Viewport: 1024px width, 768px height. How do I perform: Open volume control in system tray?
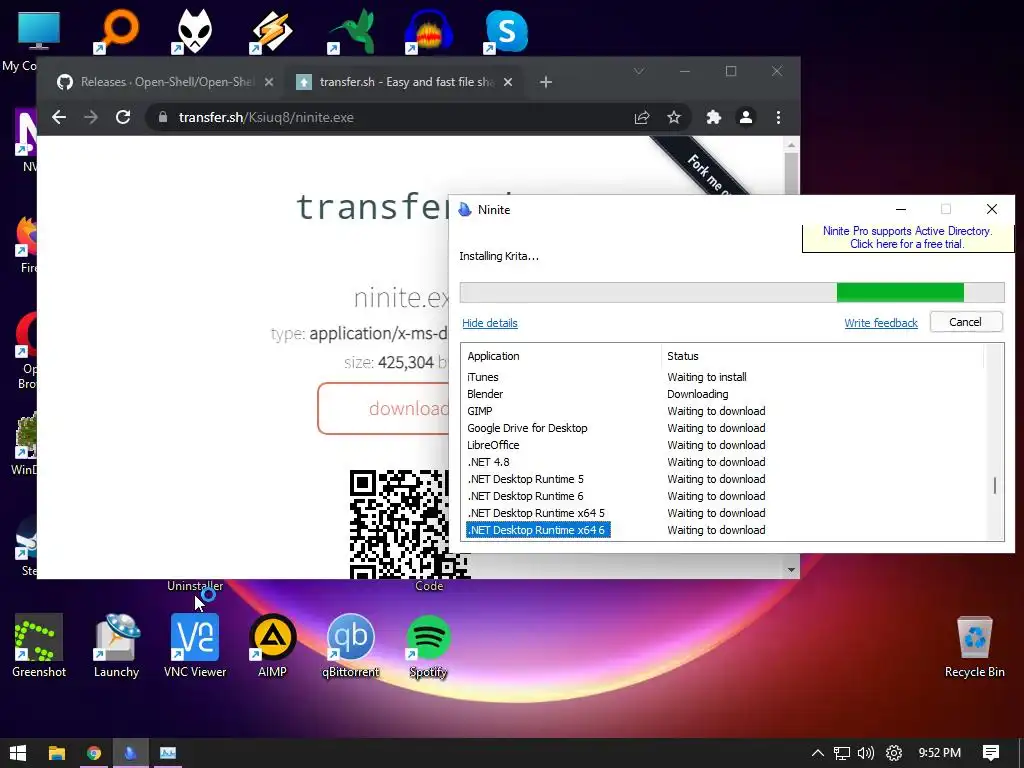(x=866, y=753)
